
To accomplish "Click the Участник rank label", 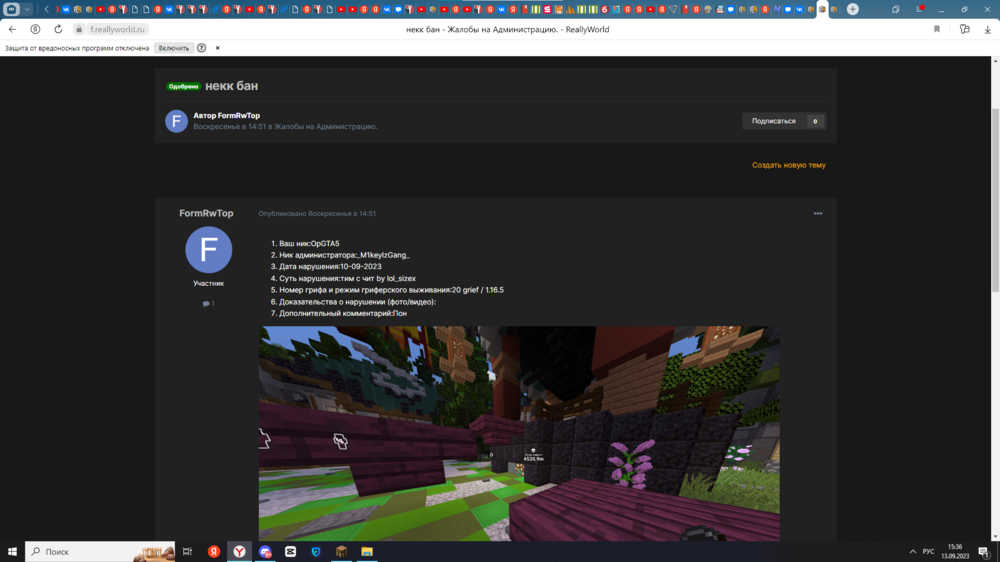I will click(209, 283).
